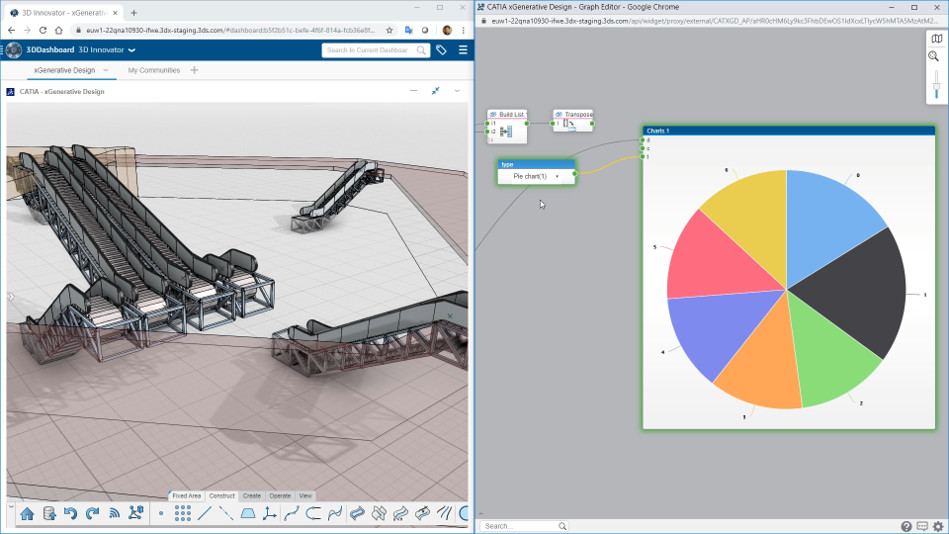Expand the xGenerative Design tab chevron

[x=106, y=71]
